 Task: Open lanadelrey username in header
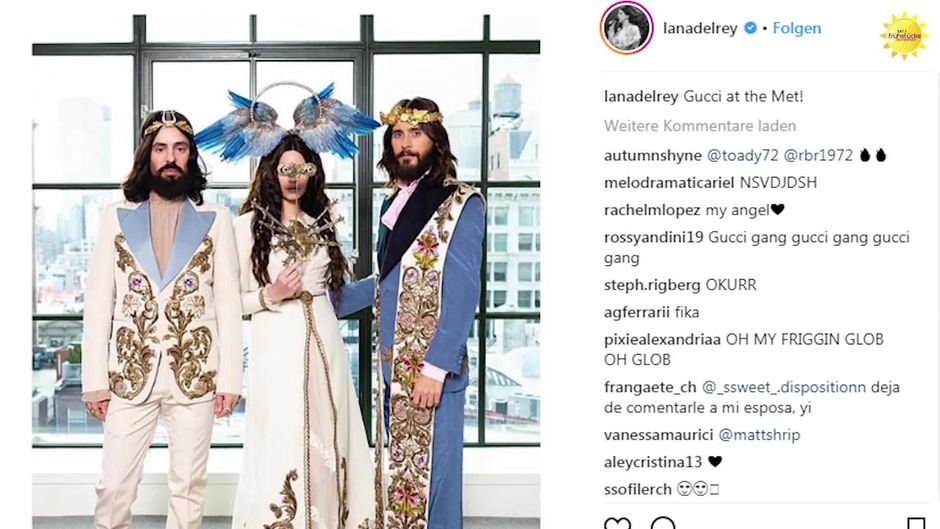click(700, 28)
